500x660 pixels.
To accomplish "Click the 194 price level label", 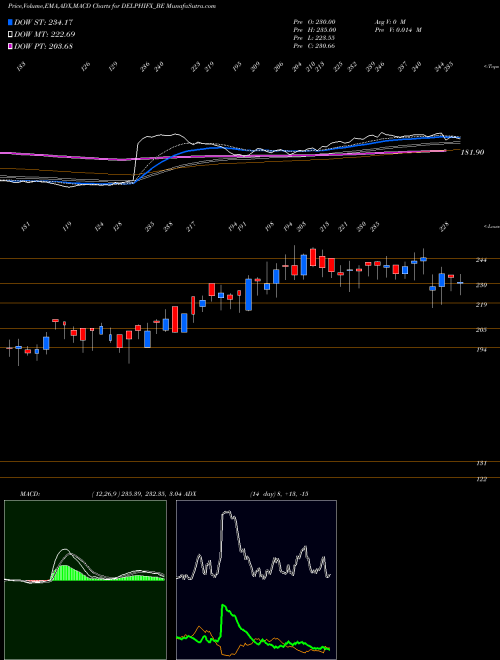I will 481,349.
